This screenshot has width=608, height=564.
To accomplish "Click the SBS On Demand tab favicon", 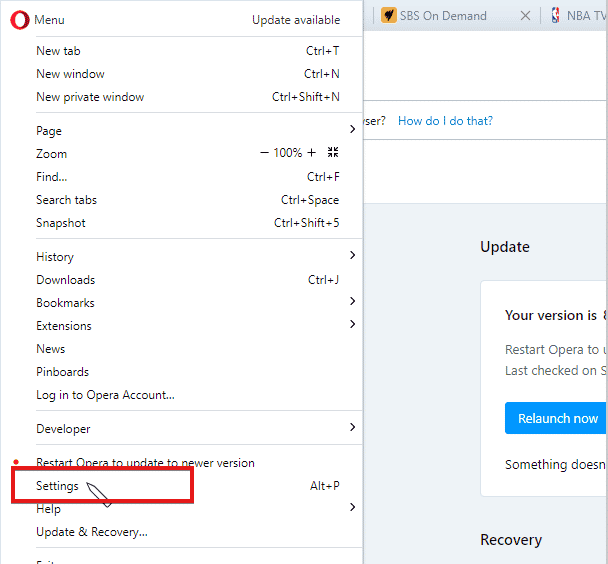I will coord(389,16).
